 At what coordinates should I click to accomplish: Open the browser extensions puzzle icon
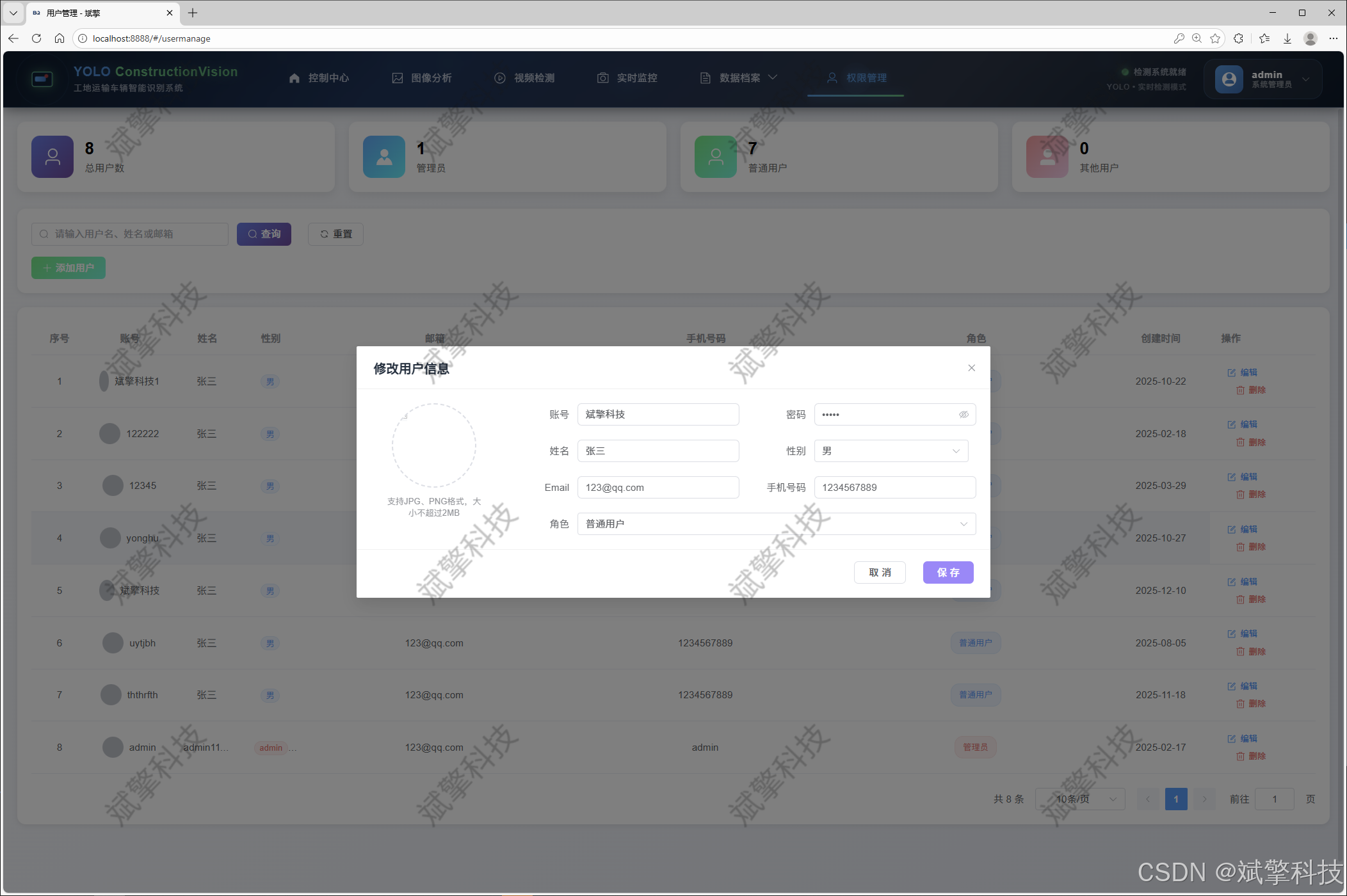point(1239,38)
